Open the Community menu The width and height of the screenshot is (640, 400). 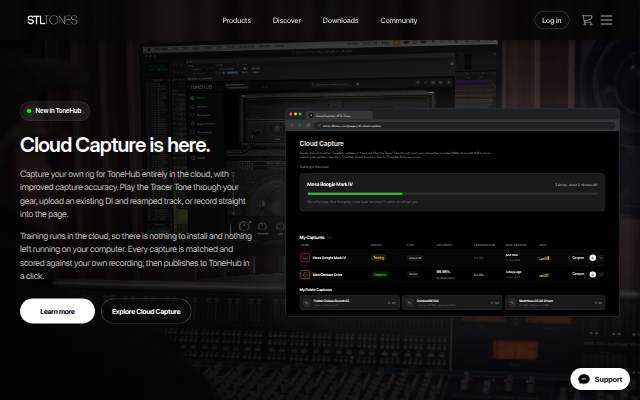coord(399,20)
